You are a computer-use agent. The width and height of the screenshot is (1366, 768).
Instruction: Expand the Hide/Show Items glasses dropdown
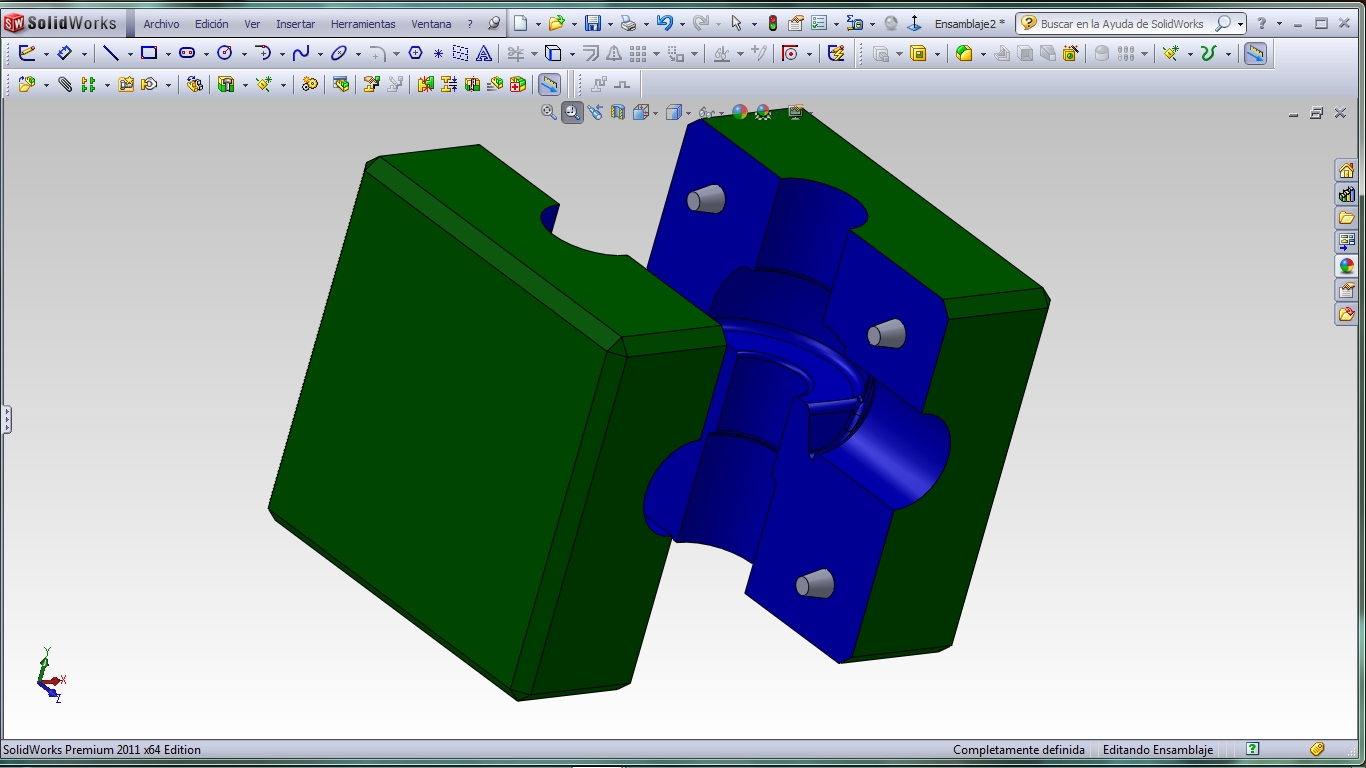point(721,113)
